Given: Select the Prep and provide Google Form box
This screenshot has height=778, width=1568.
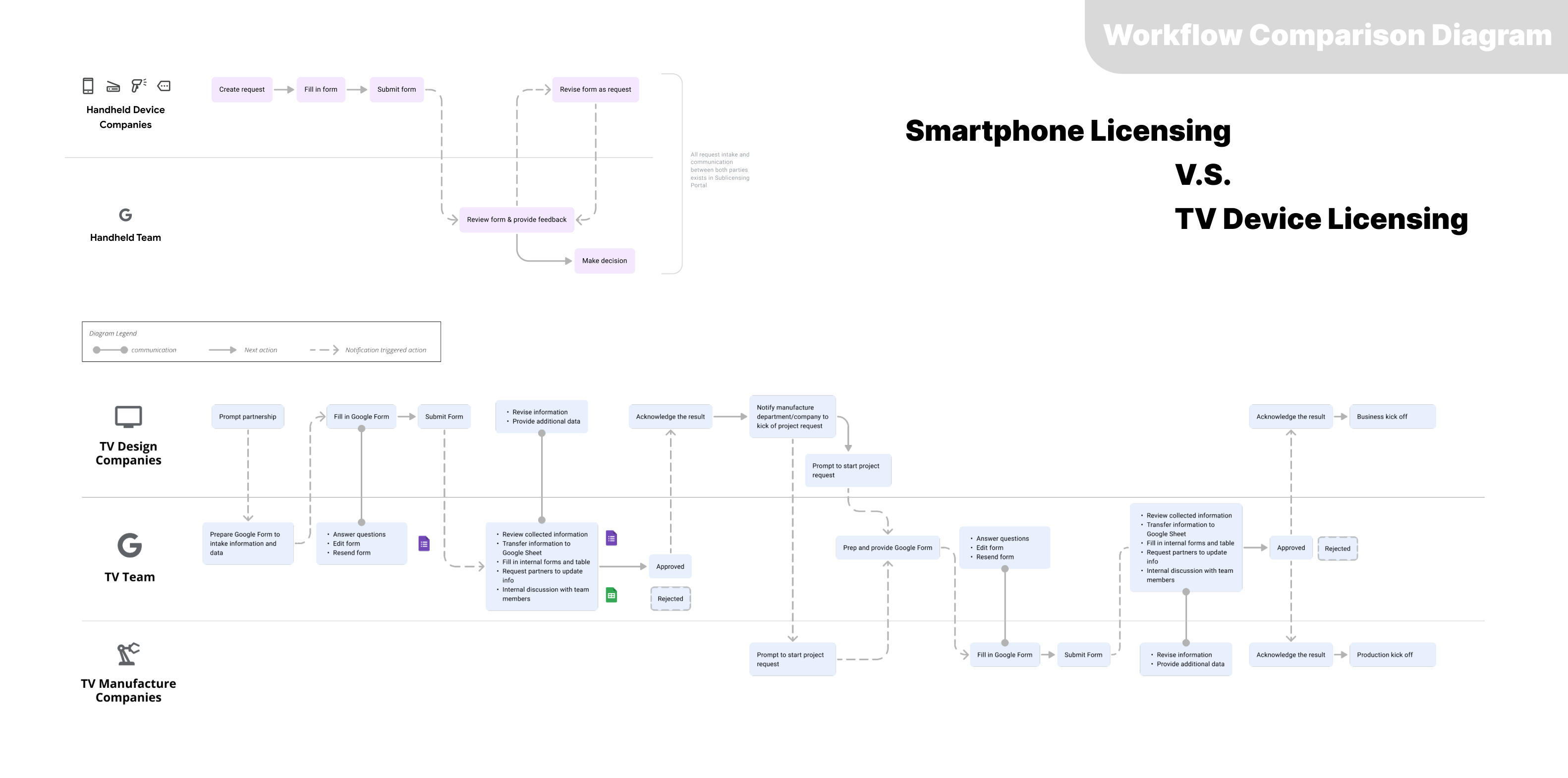Looking at the screenshot, I should coord(887,548).
